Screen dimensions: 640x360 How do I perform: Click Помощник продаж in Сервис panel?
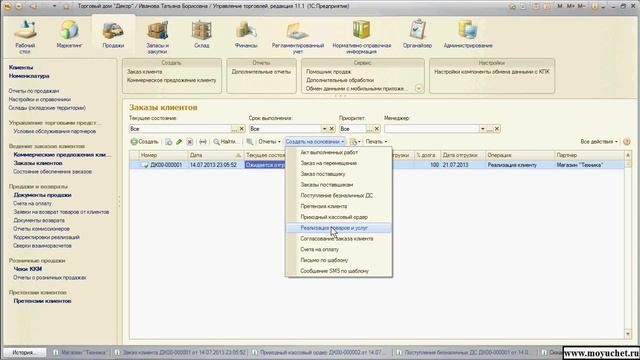328,72
